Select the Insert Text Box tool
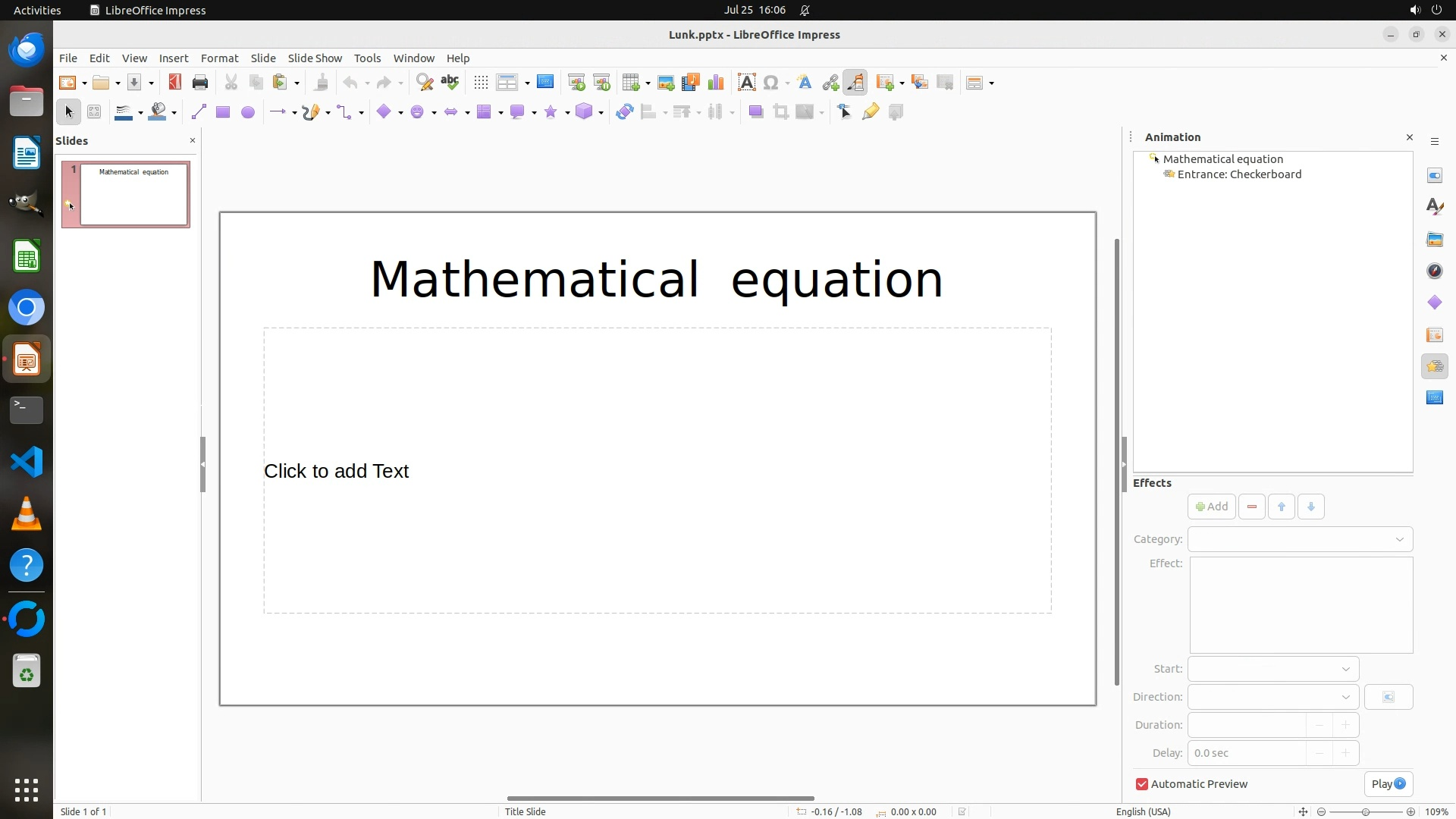Viewport: 1456px width, 819px height. click(x=746, y=83)
